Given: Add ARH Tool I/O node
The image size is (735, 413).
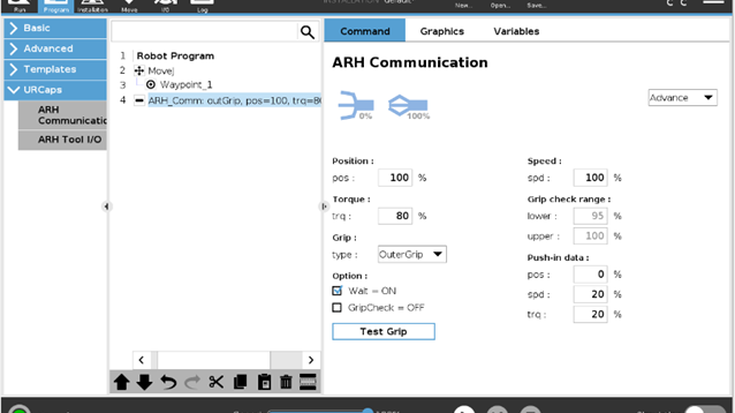Looking at the screenshot, I should click(x=63, y=140).
